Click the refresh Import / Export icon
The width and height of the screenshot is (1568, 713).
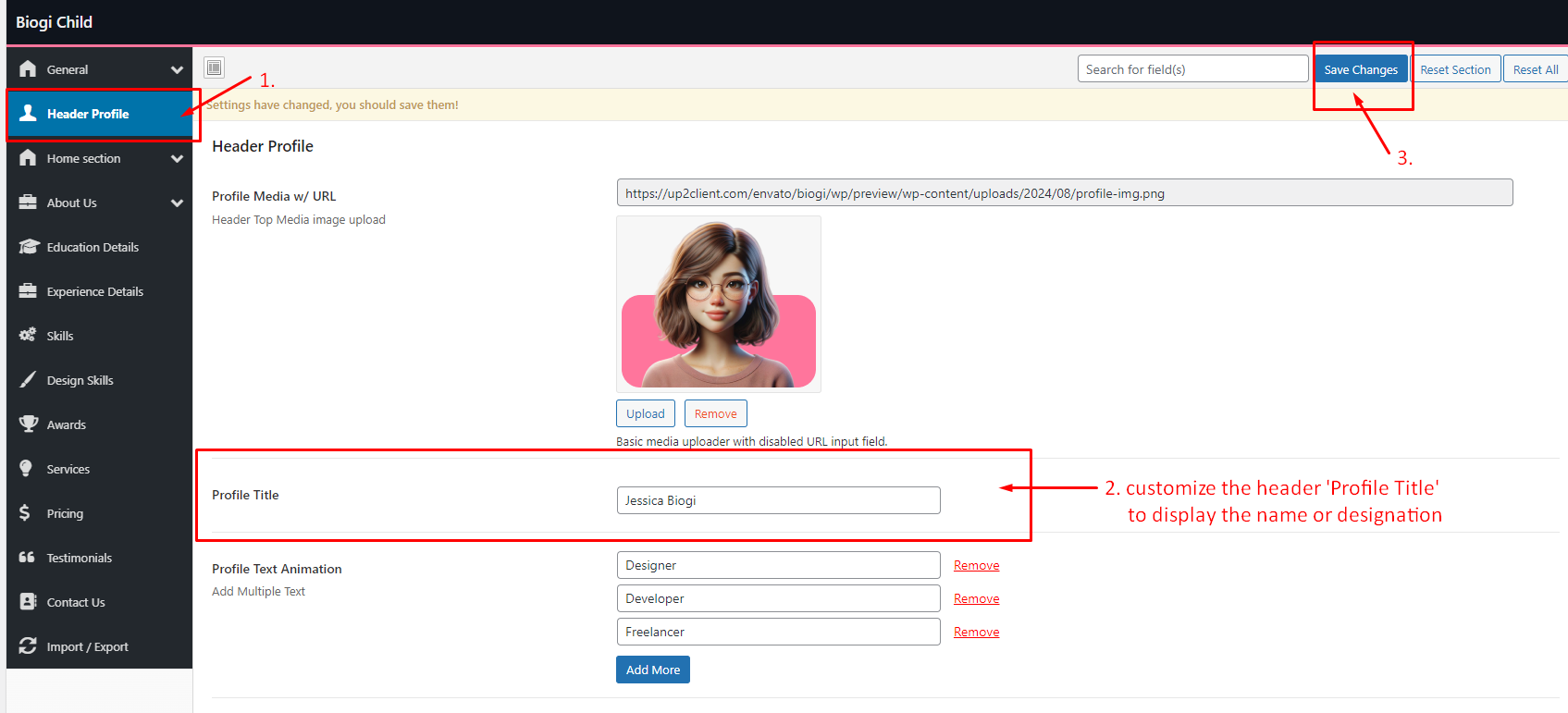click(29, 646)
